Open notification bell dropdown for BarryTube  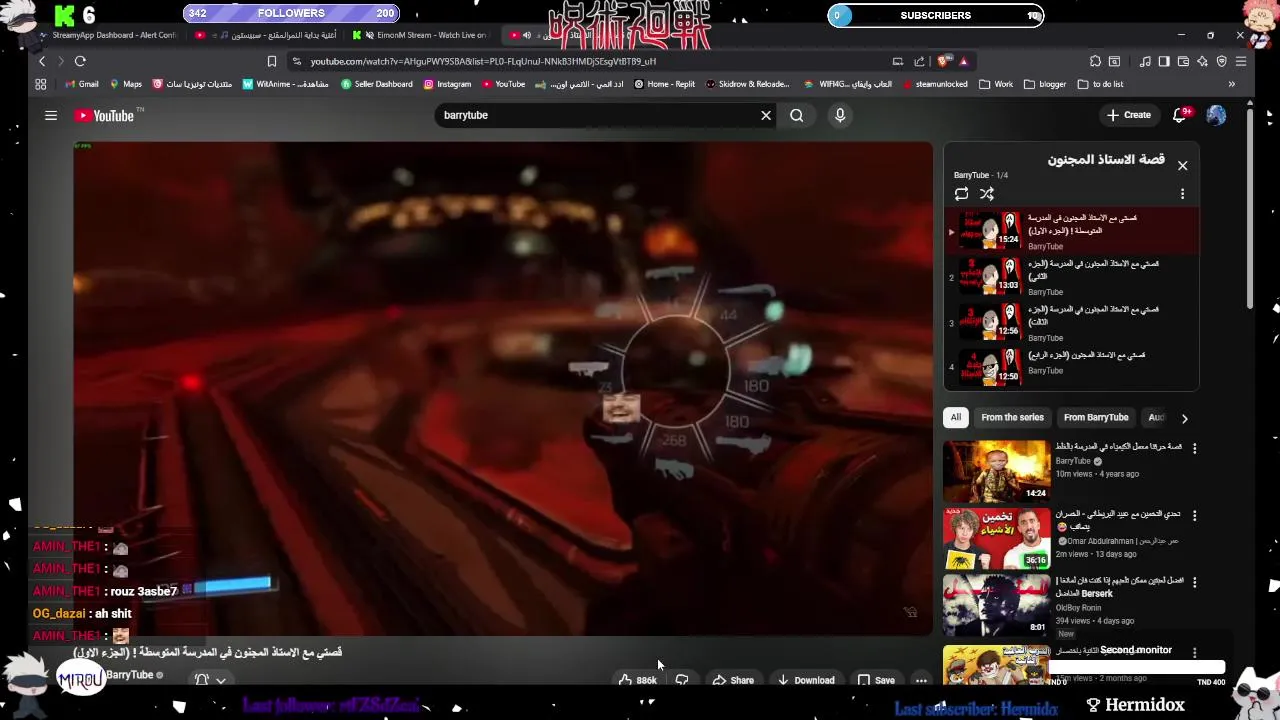tap(210, 679)
